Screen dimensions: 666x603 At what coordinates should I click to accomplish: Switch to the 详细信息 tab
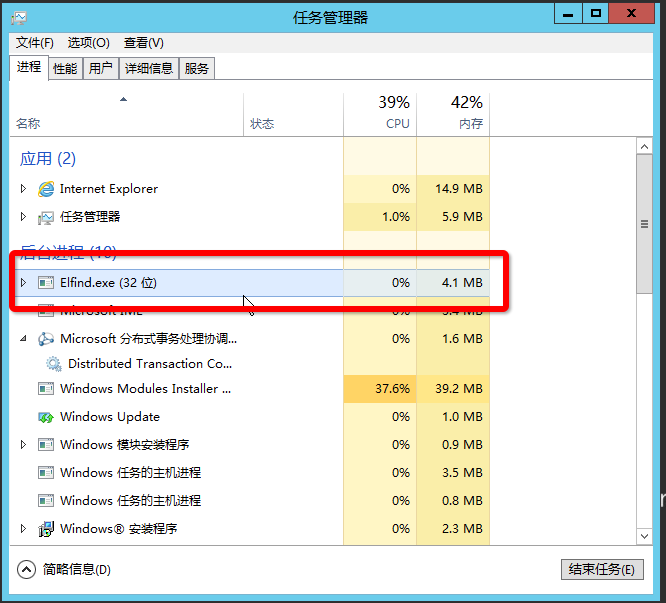149,68
